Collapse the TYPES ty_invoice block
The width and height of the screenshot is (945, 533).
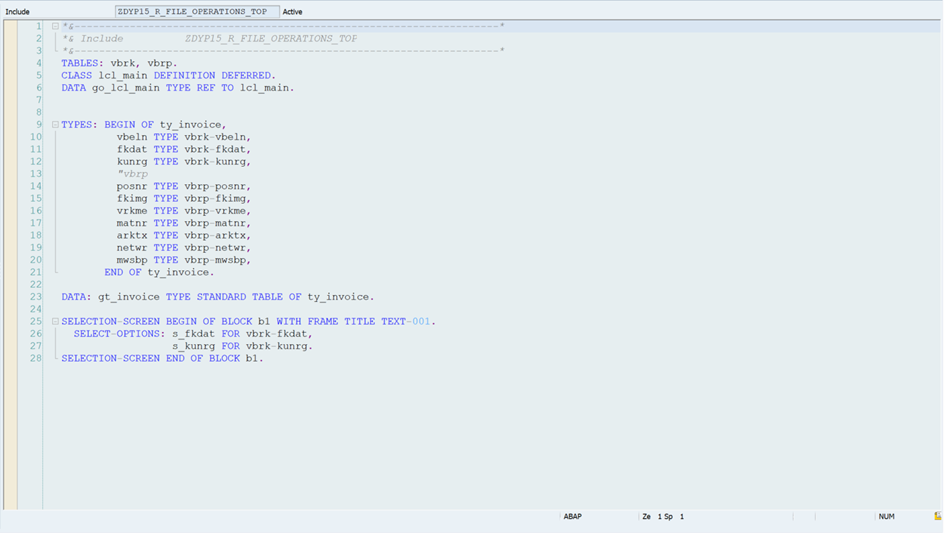click(x=55, y=125)
